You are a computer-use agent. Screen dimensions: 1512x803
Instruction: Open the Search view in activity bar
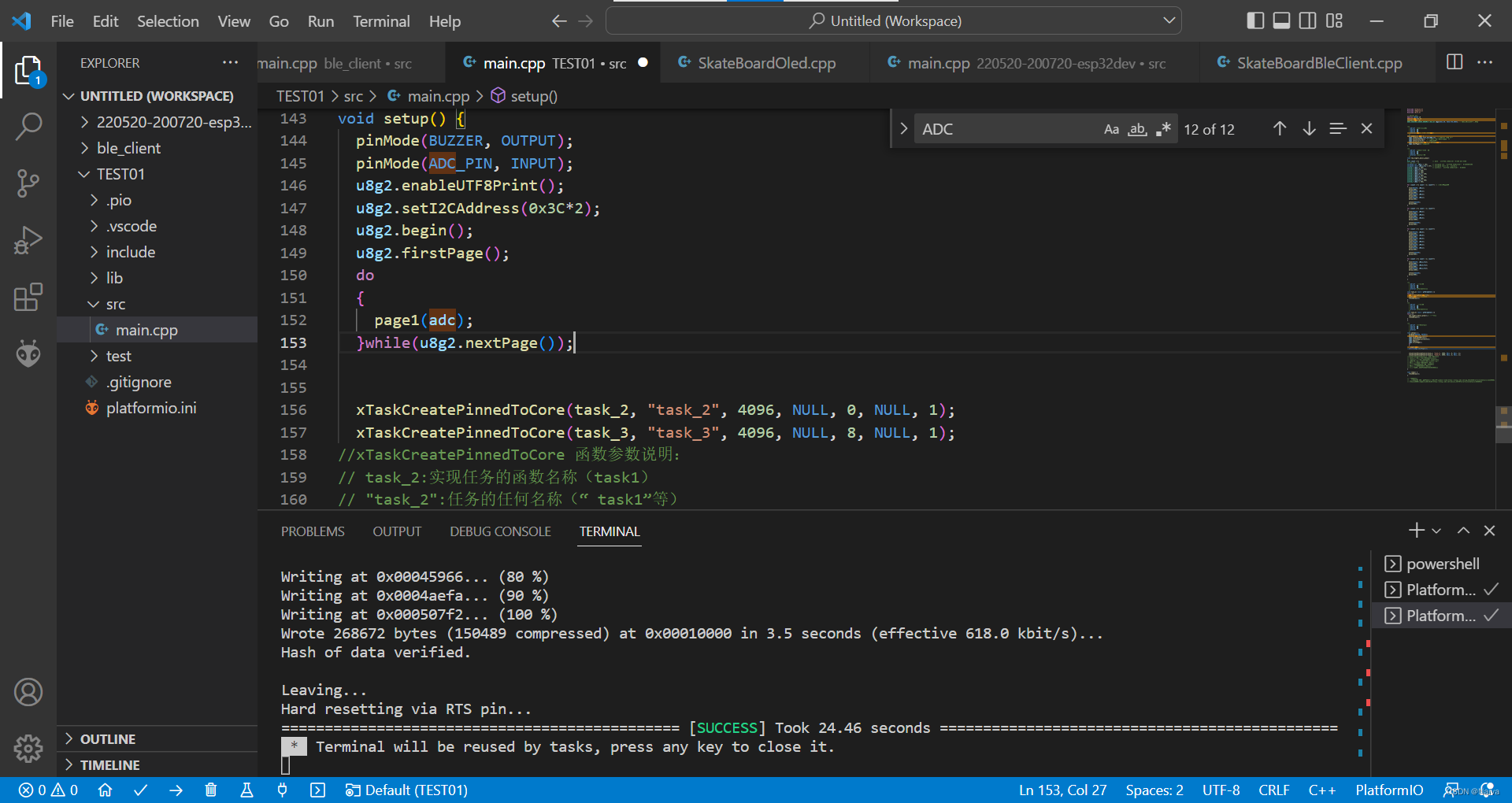click(28, 126)
